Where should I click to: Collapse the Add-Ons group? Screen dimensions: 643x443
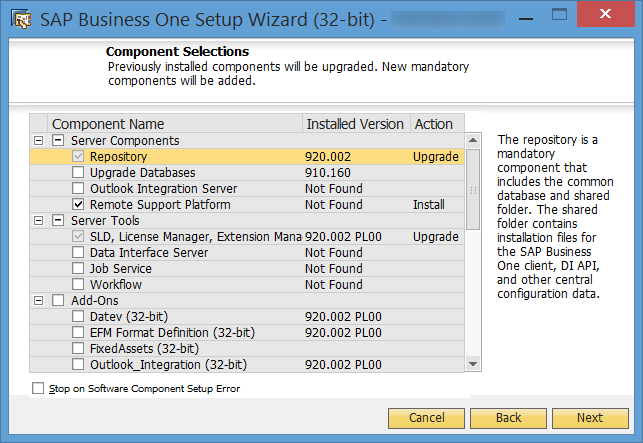coord(39,301)
